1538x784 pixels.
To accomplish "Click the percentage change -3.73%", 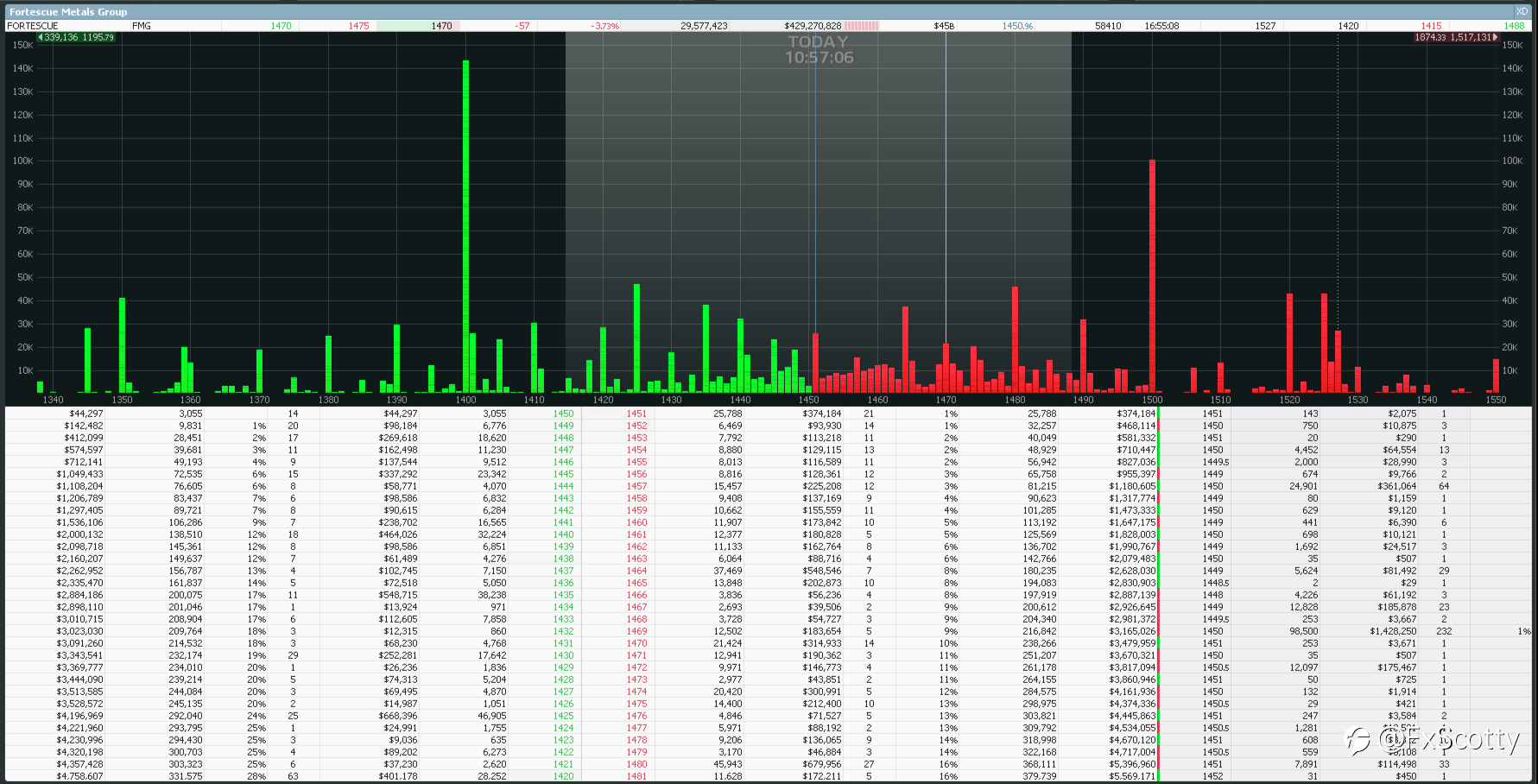I will pos(605,26).
